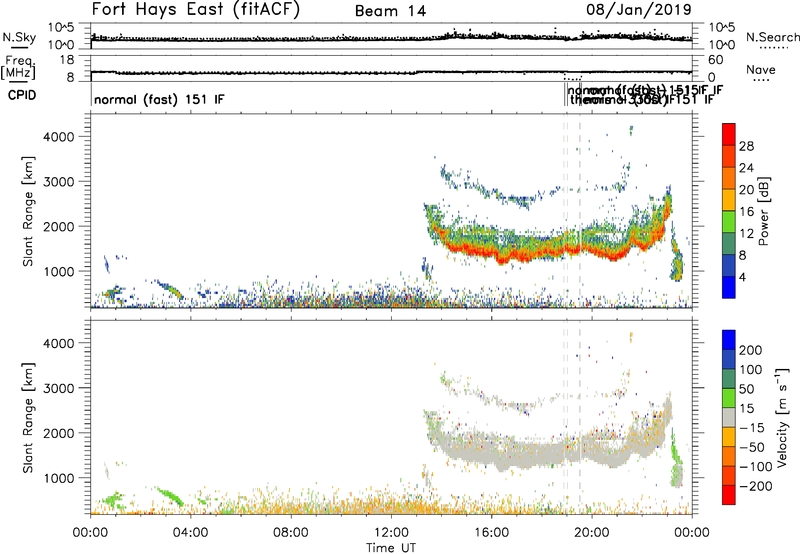Click the "Fort Hays East (fitACF)" title
This screenshot has height=554, width=800.
pos(196,9)
